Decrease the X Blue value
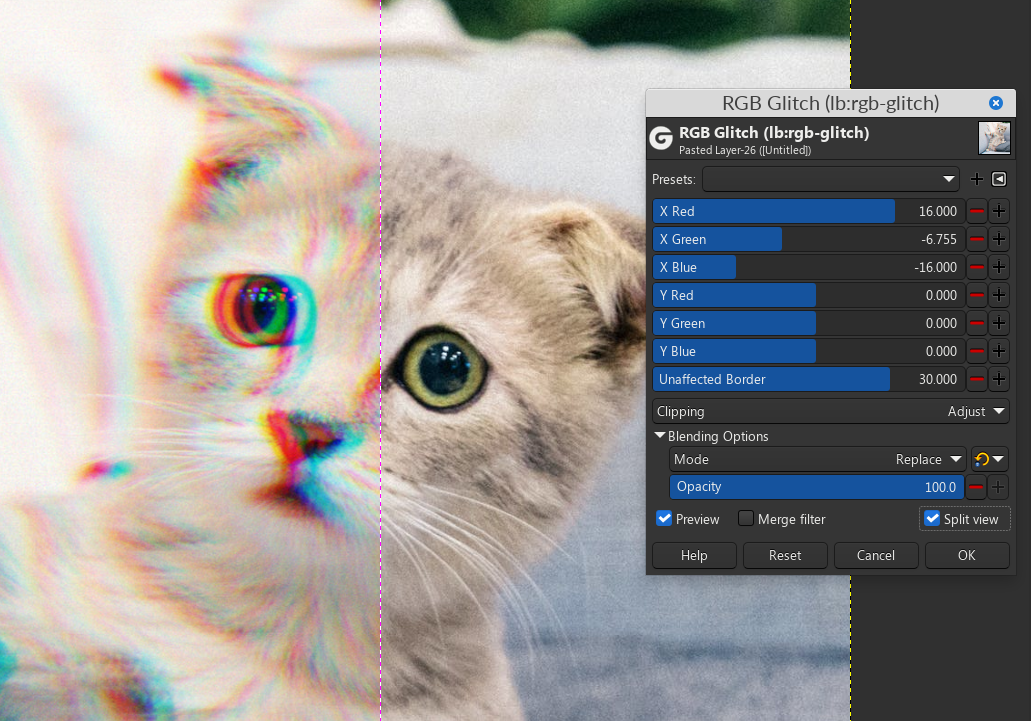The width and height of the screenshot is (1031, 721). coord(976,267)
